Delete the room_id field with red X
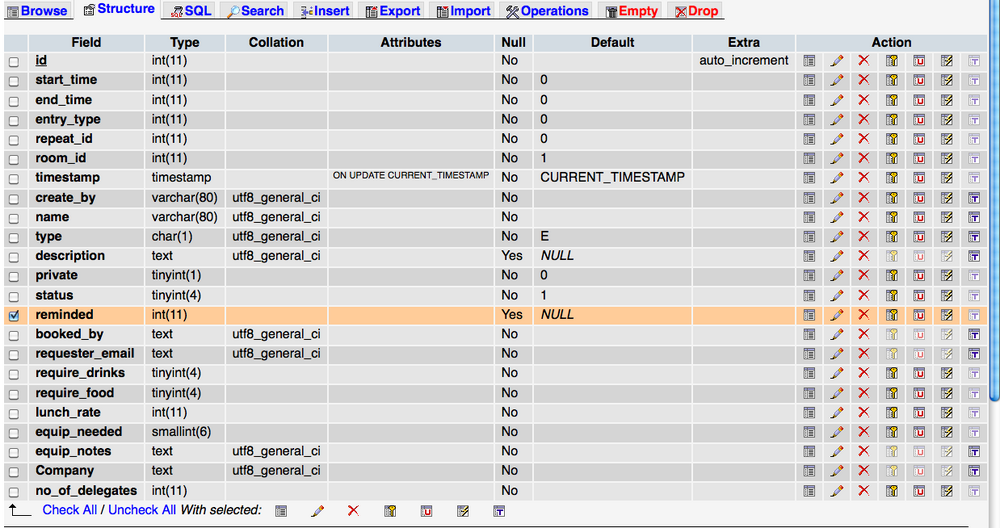The height and width of the screenshot is (528, 1000). pyautogui.click(x=864, y=158)
